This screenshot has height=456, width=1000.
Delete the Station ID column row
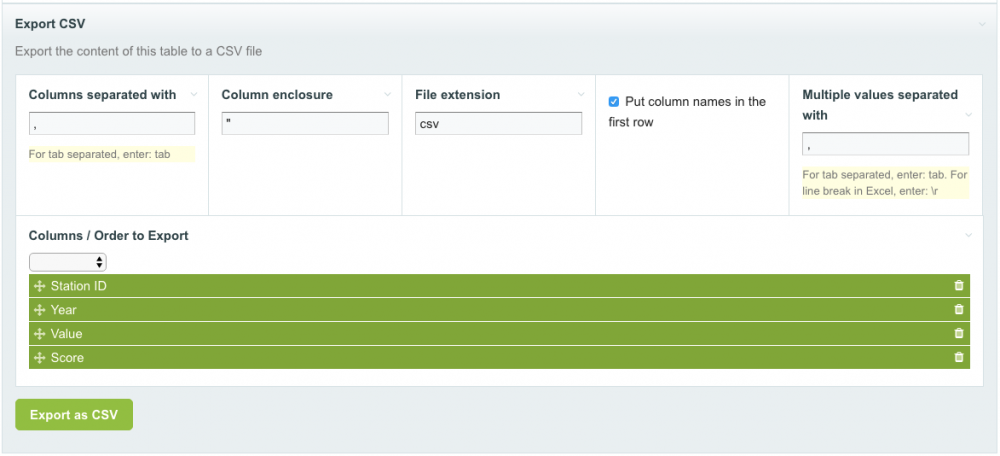959,286
